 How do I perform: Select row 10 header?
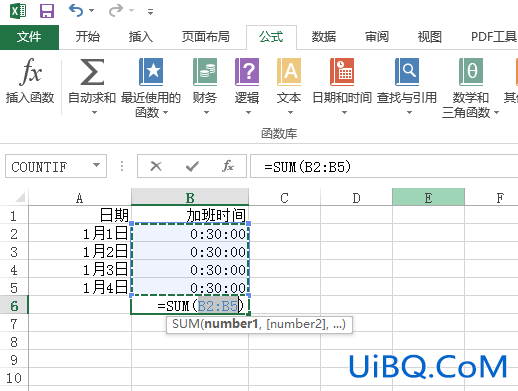point(14,378)
